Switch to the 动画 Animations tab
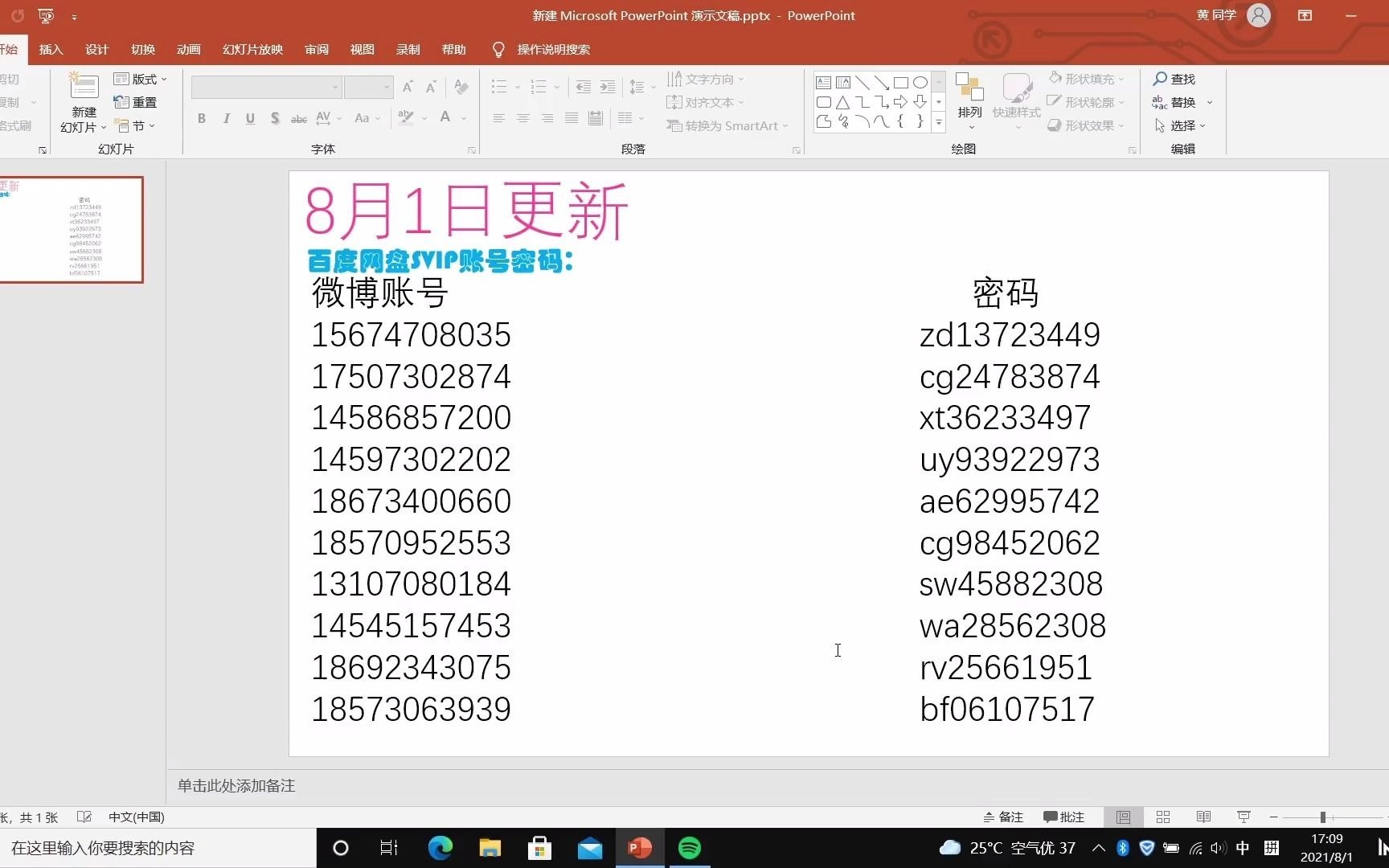 (x=189, y=49)
